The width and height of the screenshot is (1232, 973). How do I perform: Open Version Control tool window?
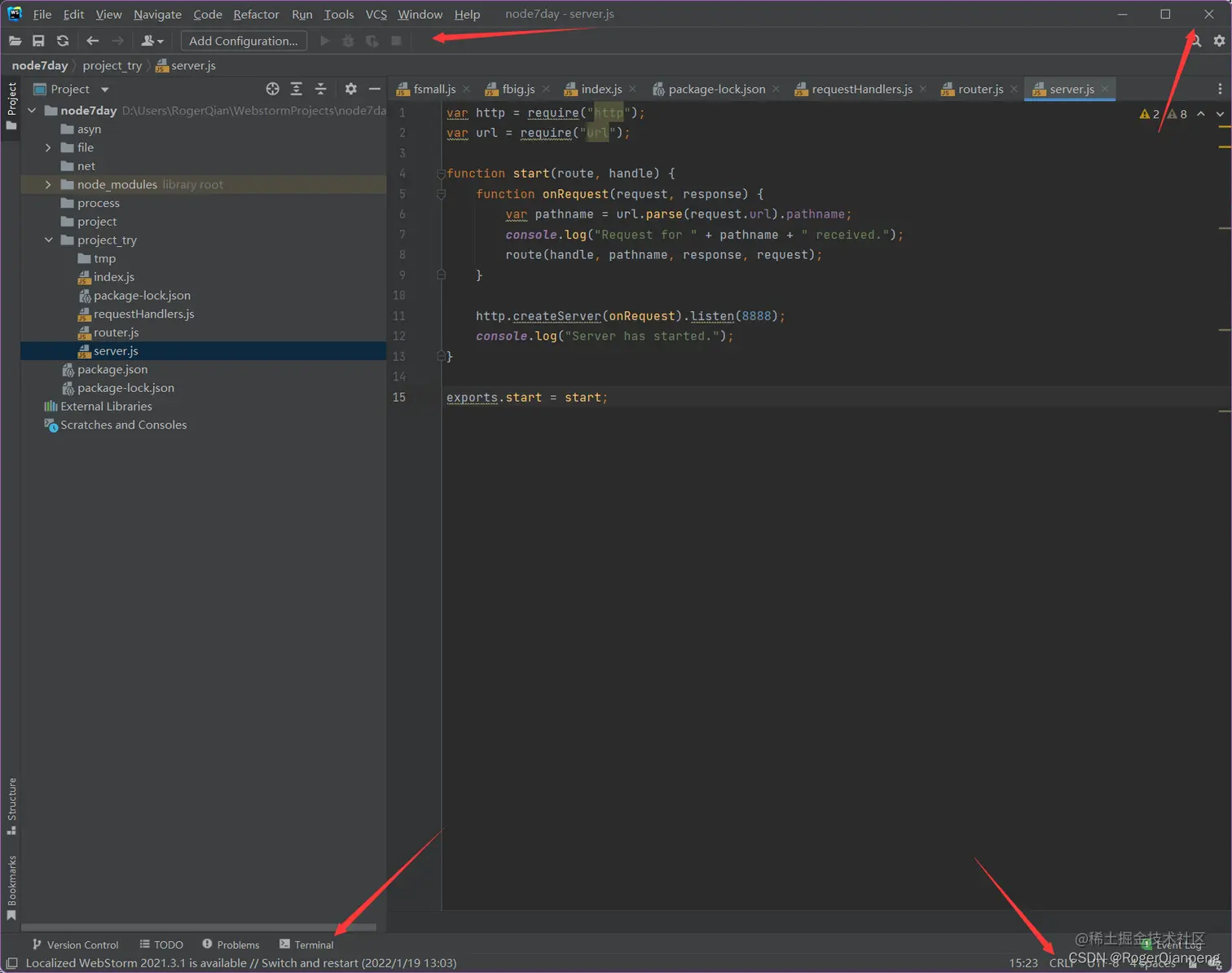[75, 944]
